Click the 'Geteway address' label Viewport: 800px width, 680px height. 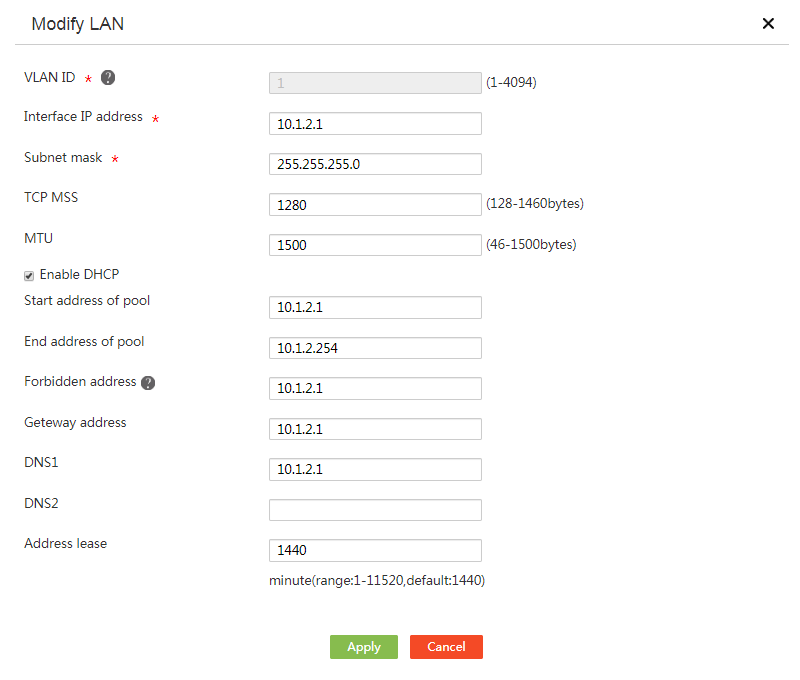[75, 422]
